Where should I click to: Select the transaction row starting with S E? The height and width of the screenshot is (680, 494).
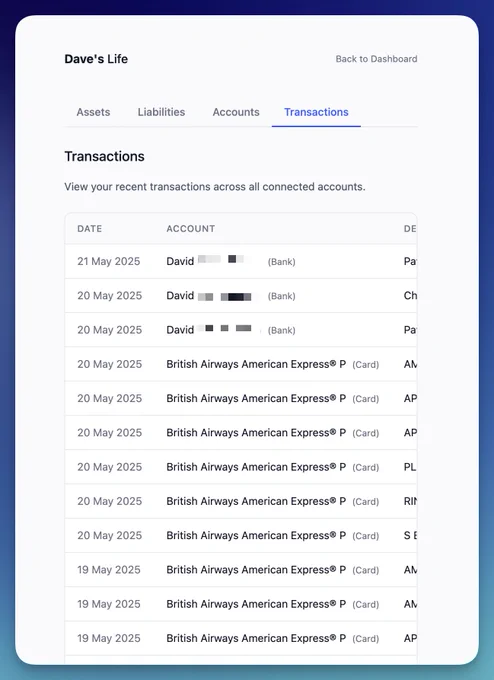(x=241, y=536)
